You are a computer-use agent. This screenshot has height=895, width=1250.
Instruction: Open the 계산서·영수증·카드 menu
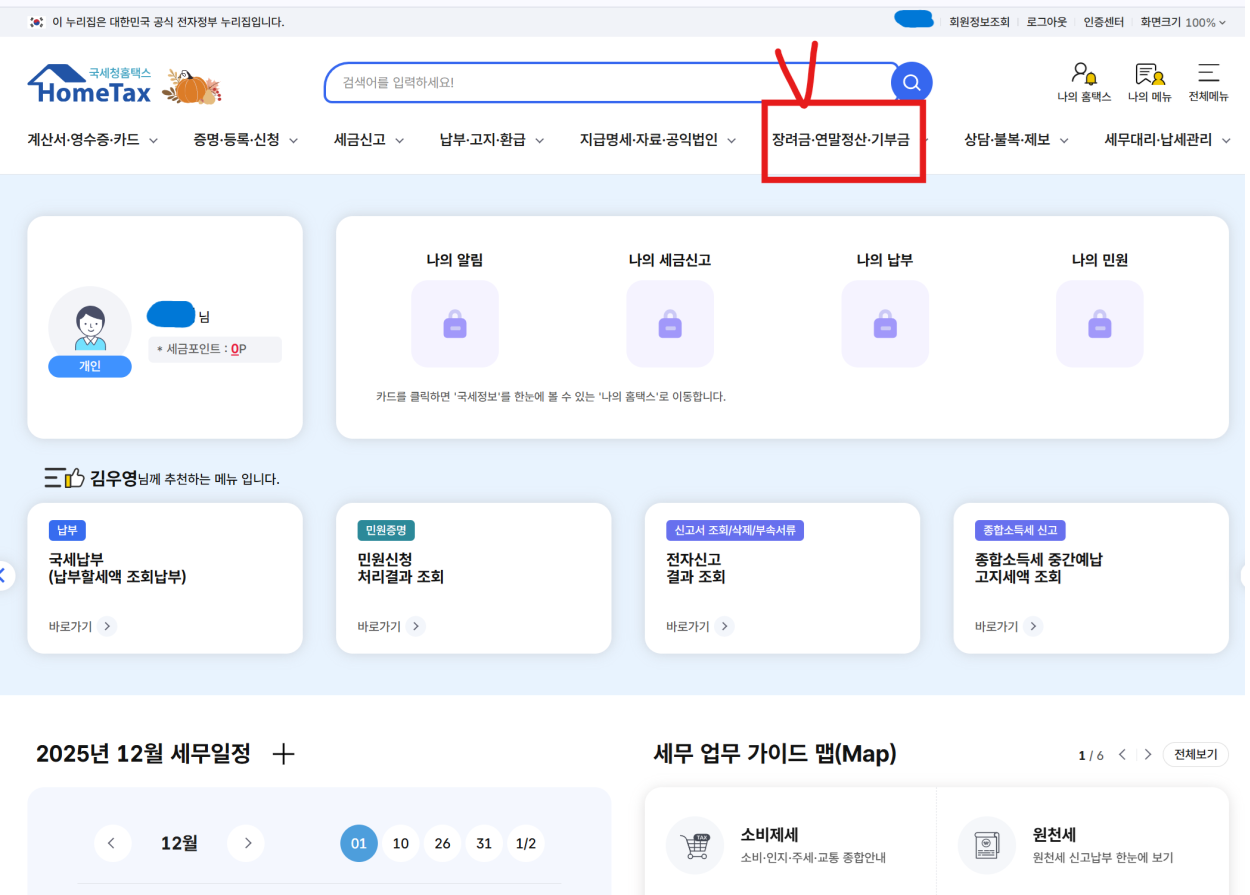coord(87,141)
